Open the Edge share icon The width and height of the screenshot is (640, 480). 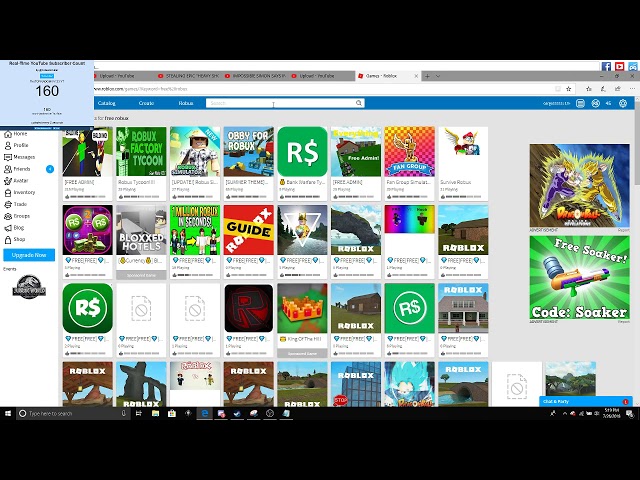click(x=618, y=89)
